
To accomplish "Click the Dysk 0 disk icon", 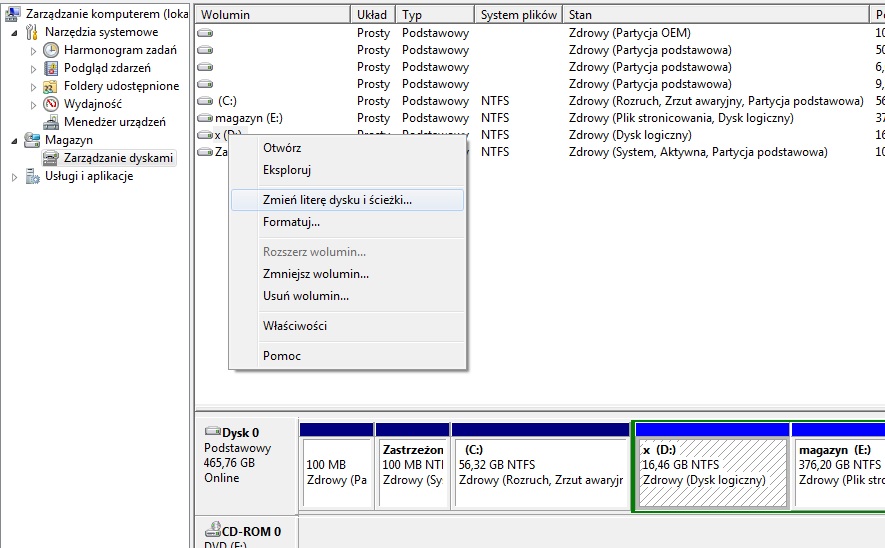I will tap(212, 433).
